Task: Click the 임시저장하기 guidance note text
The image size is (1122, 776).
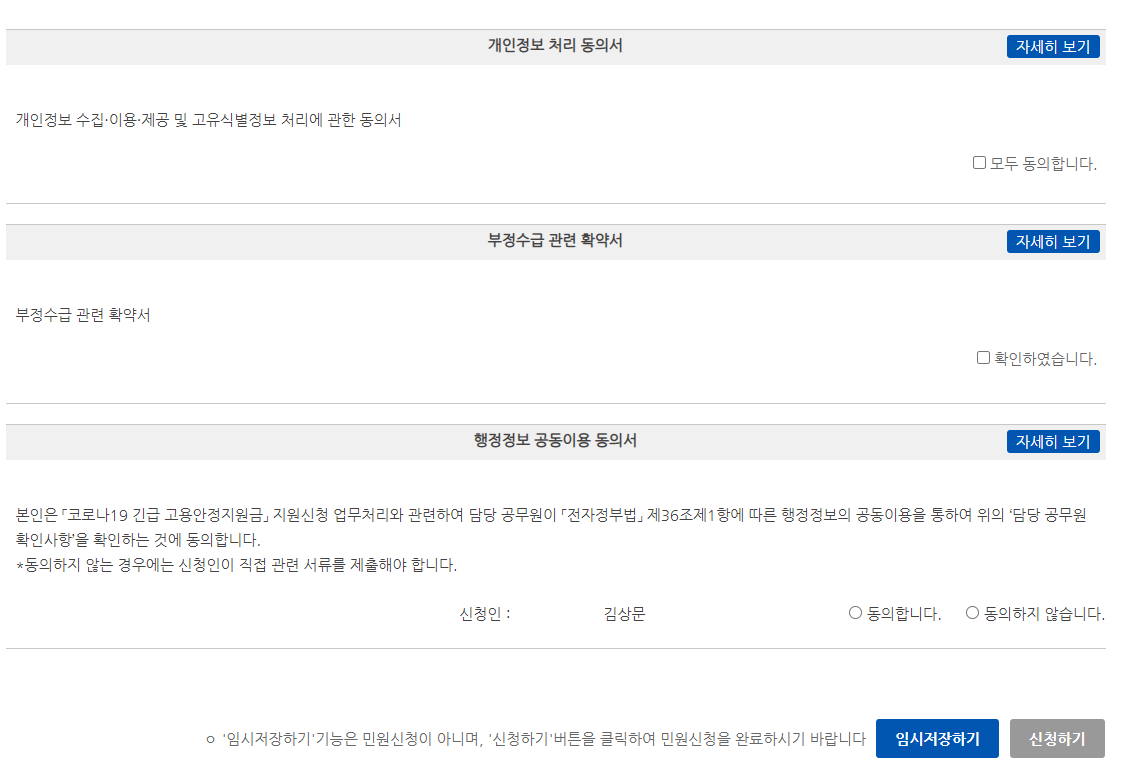Action: [x=536, y=739]
